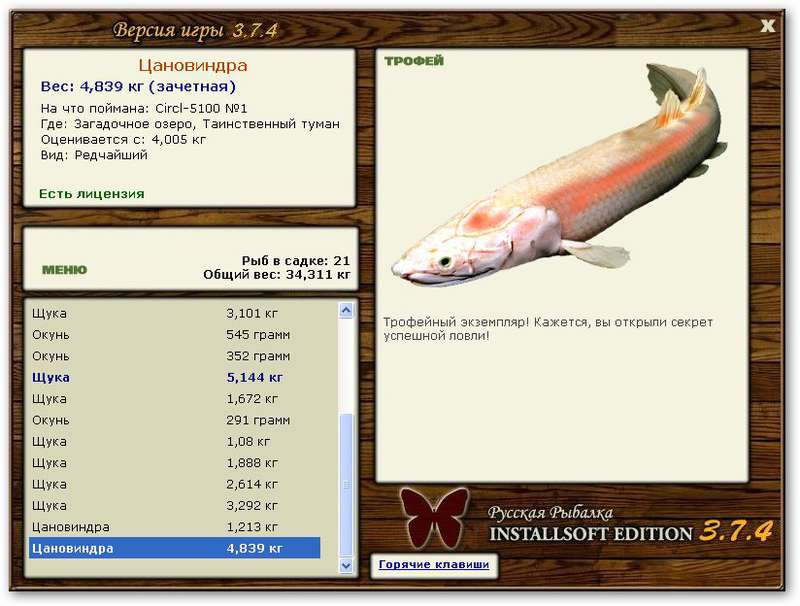Select the Окунь 352 грамм entry
The image size is (800, 606).
(174, 356)
